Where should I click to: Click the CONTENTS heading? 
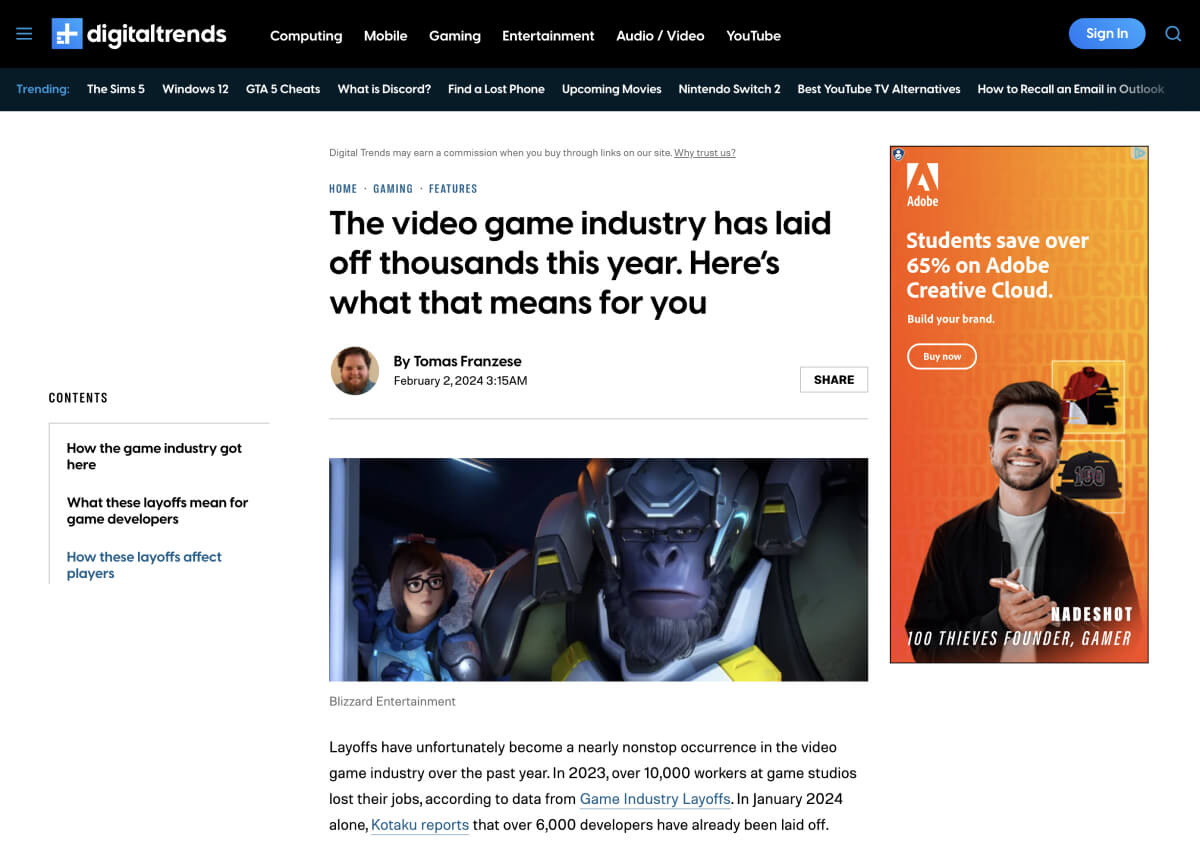(x=78, y=398)
